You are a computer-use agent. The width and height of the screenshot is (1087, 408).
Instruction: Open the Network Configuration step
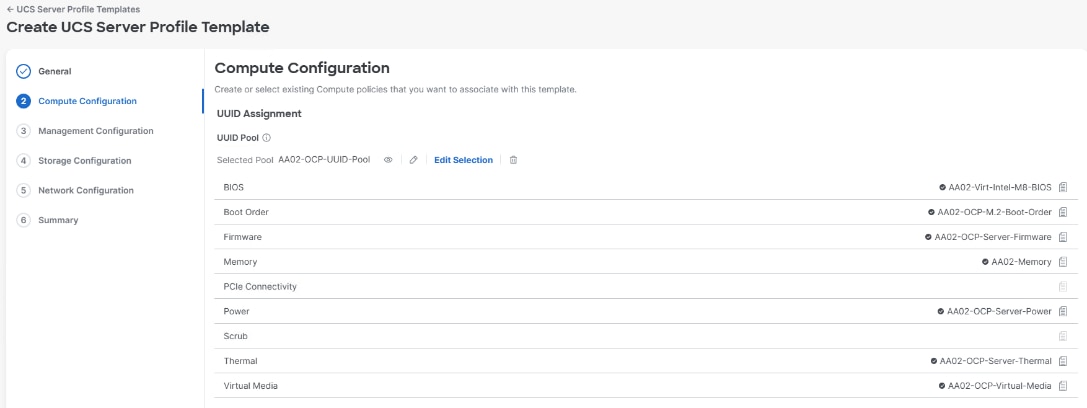pyautogui.click(x=86, y=190)
